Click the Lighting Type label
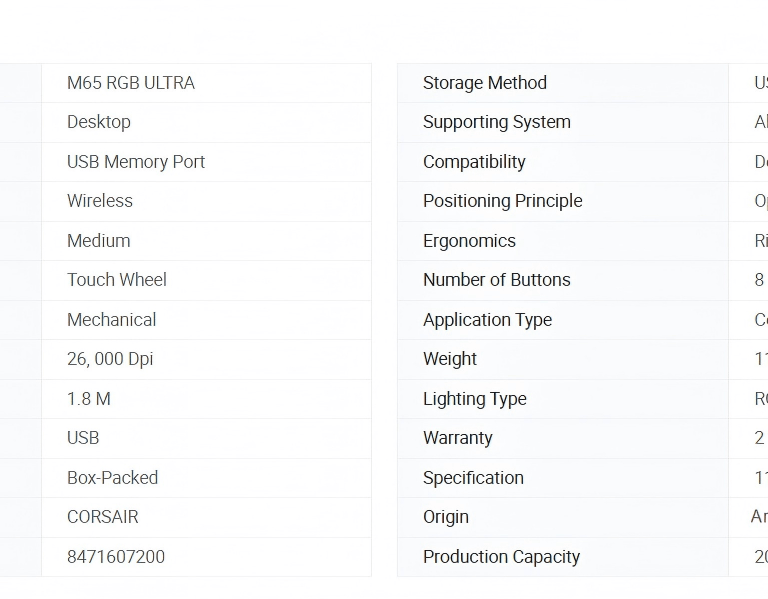768x599 pixels. pos(475,399)
